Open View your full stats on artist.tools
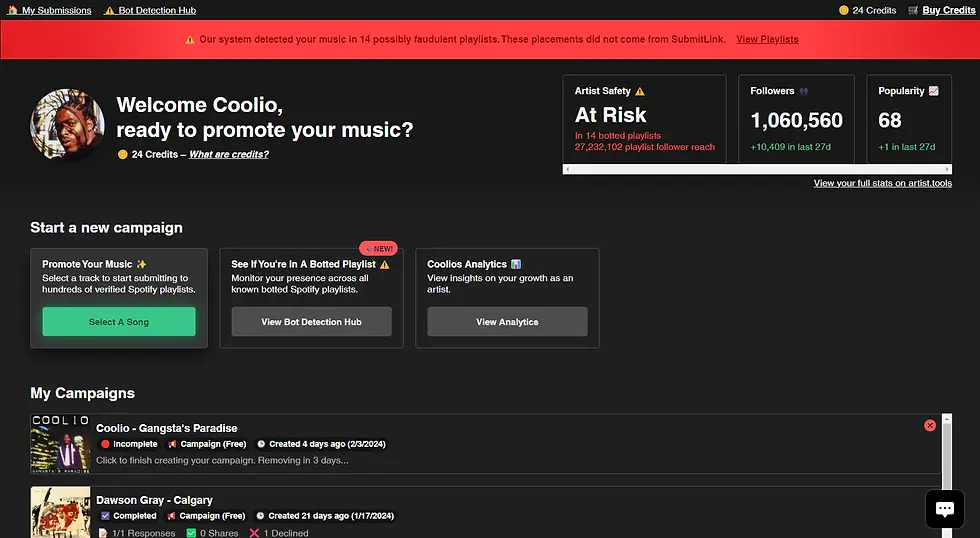Viewport: 980px width, 538px height. click(x=882, y=183)
